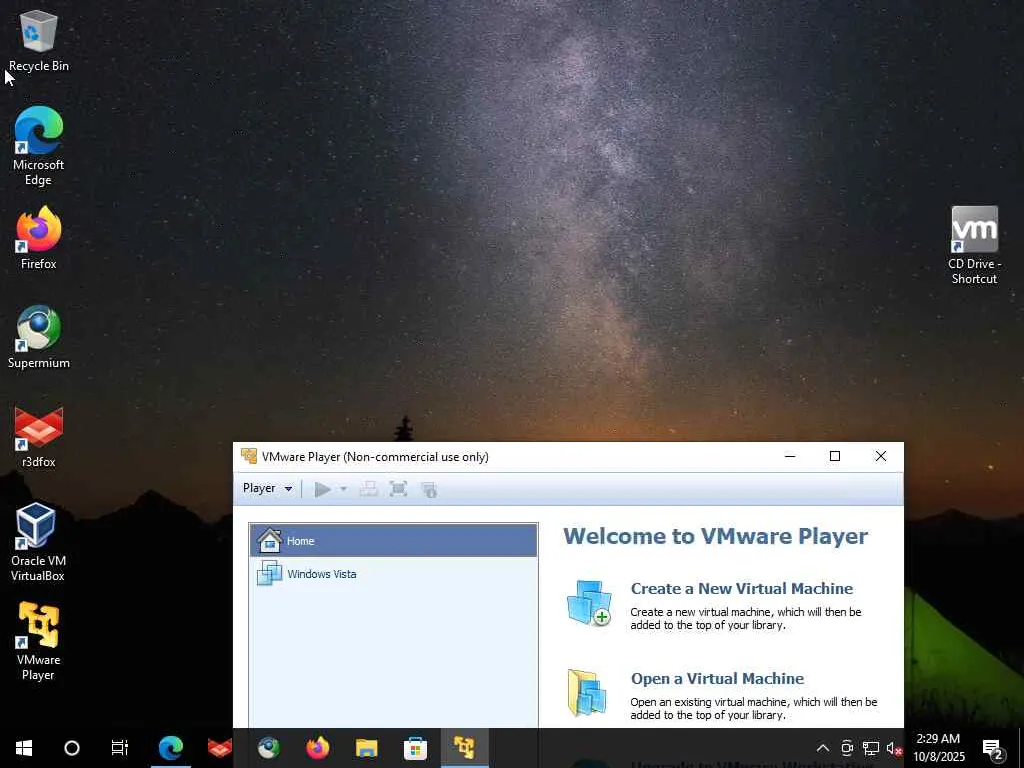Image resolution: width=1024 pixels, height=768 pixels.
Task: Click the Windows Vista VM icon in the library
Action: (x=269, y=573)
